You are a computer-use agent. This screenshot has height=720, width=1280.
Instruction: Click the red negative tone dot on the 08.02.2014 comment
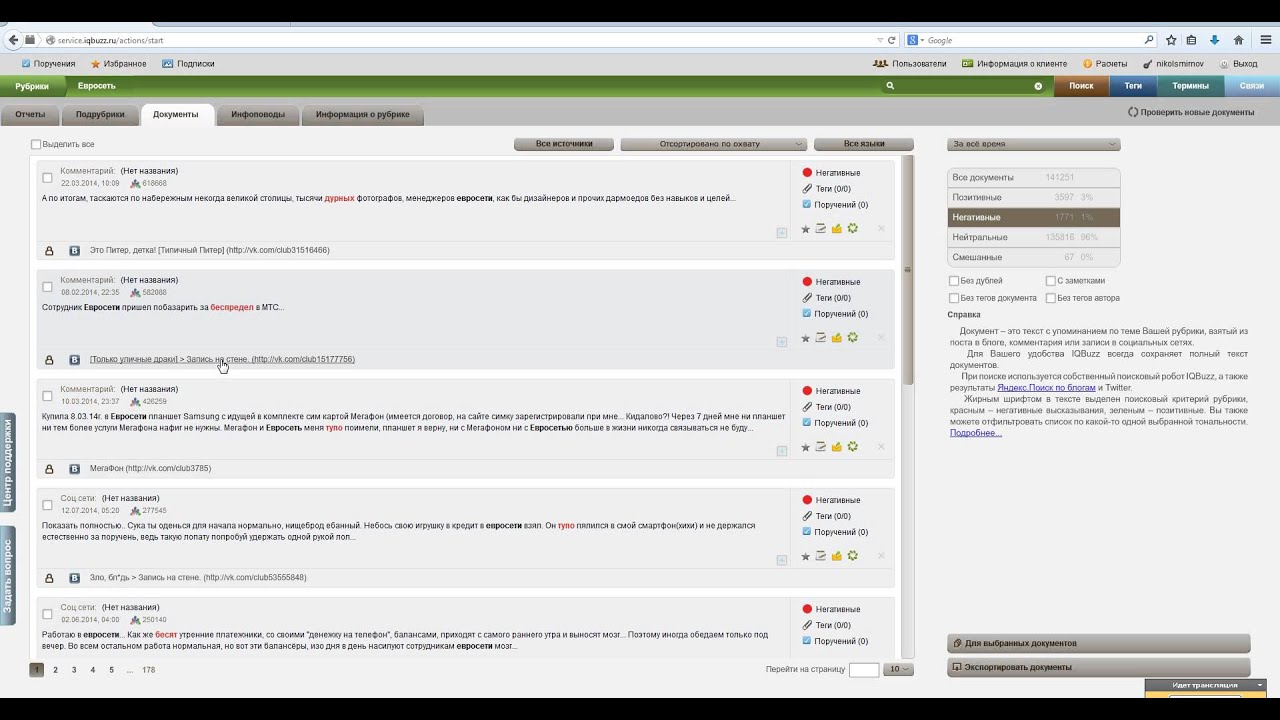pyautogui.click(x=807, y=282)
